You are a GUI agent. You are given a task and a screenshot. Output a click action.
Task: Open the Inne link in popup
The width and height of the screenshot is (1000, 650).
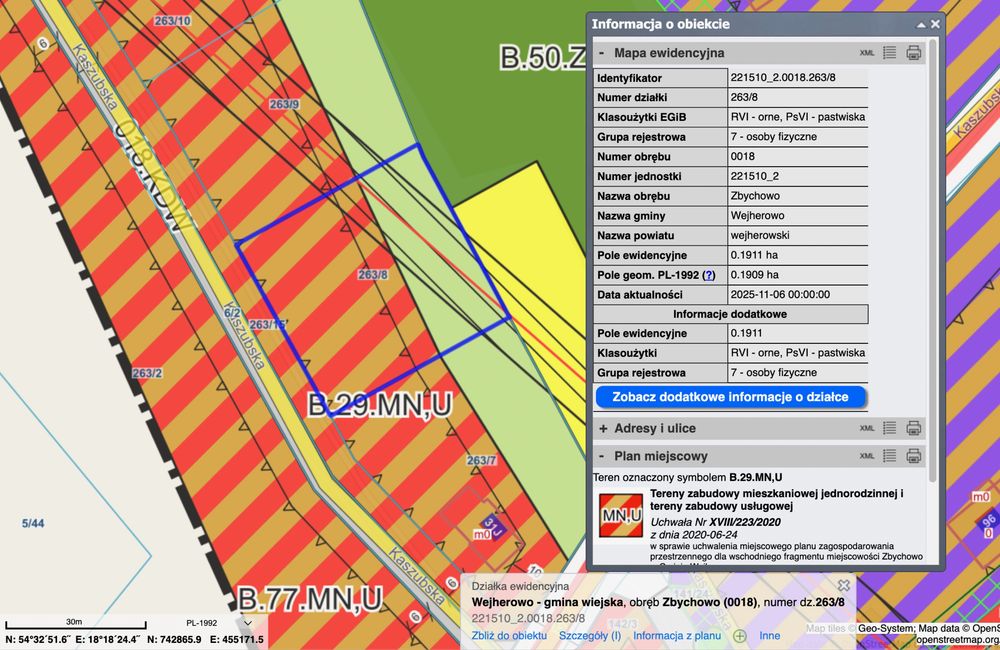[x=770, y=635]
